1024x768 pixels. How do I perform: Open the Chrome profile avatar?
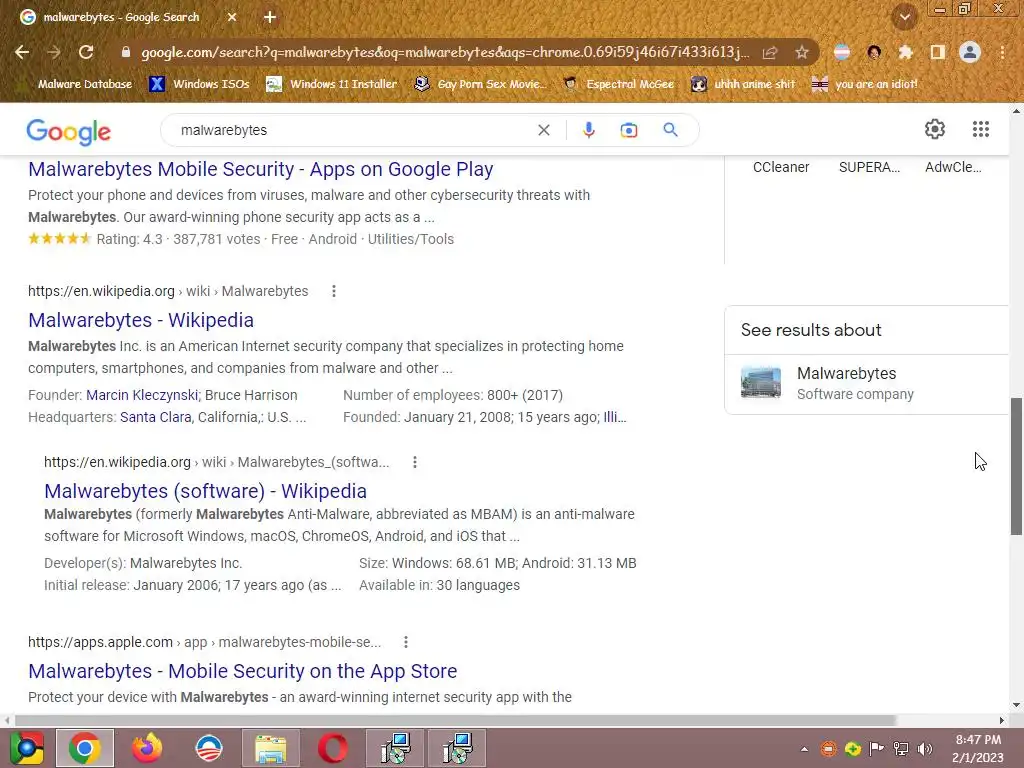tap(970, 52)
